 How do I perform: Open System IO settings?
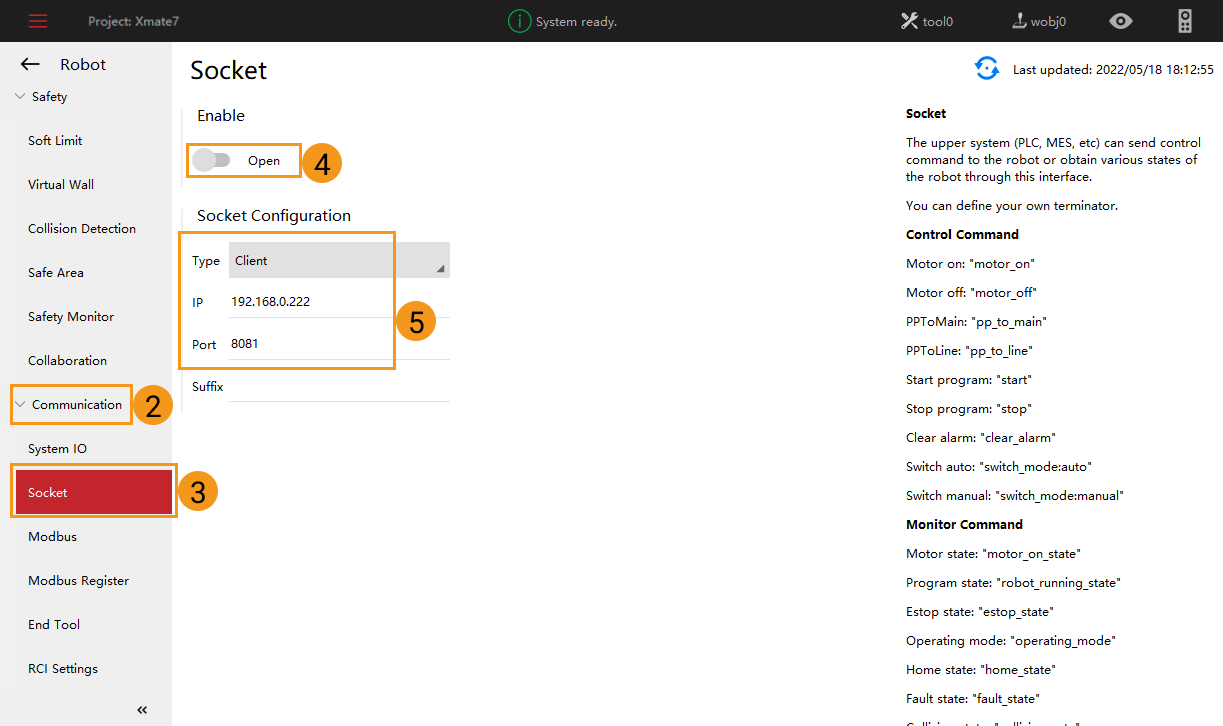[58, 448]
